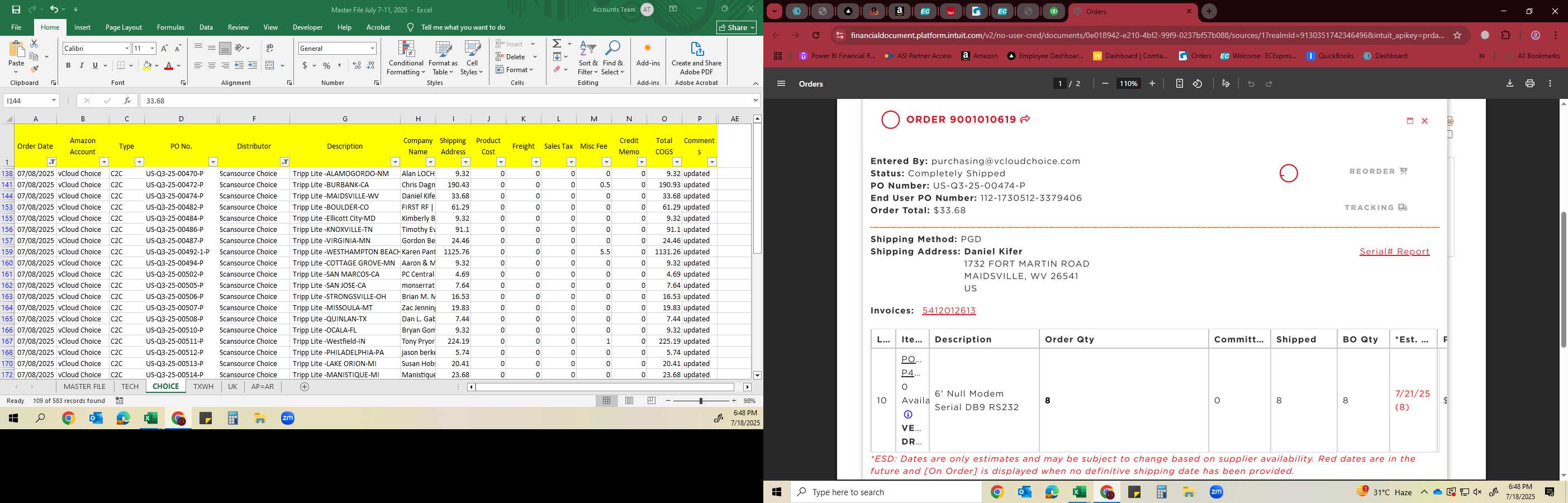The image size is (1568, 503).
Task: Click the PDF rotate counterclockwise icon
Action: tap(1198, 84)
